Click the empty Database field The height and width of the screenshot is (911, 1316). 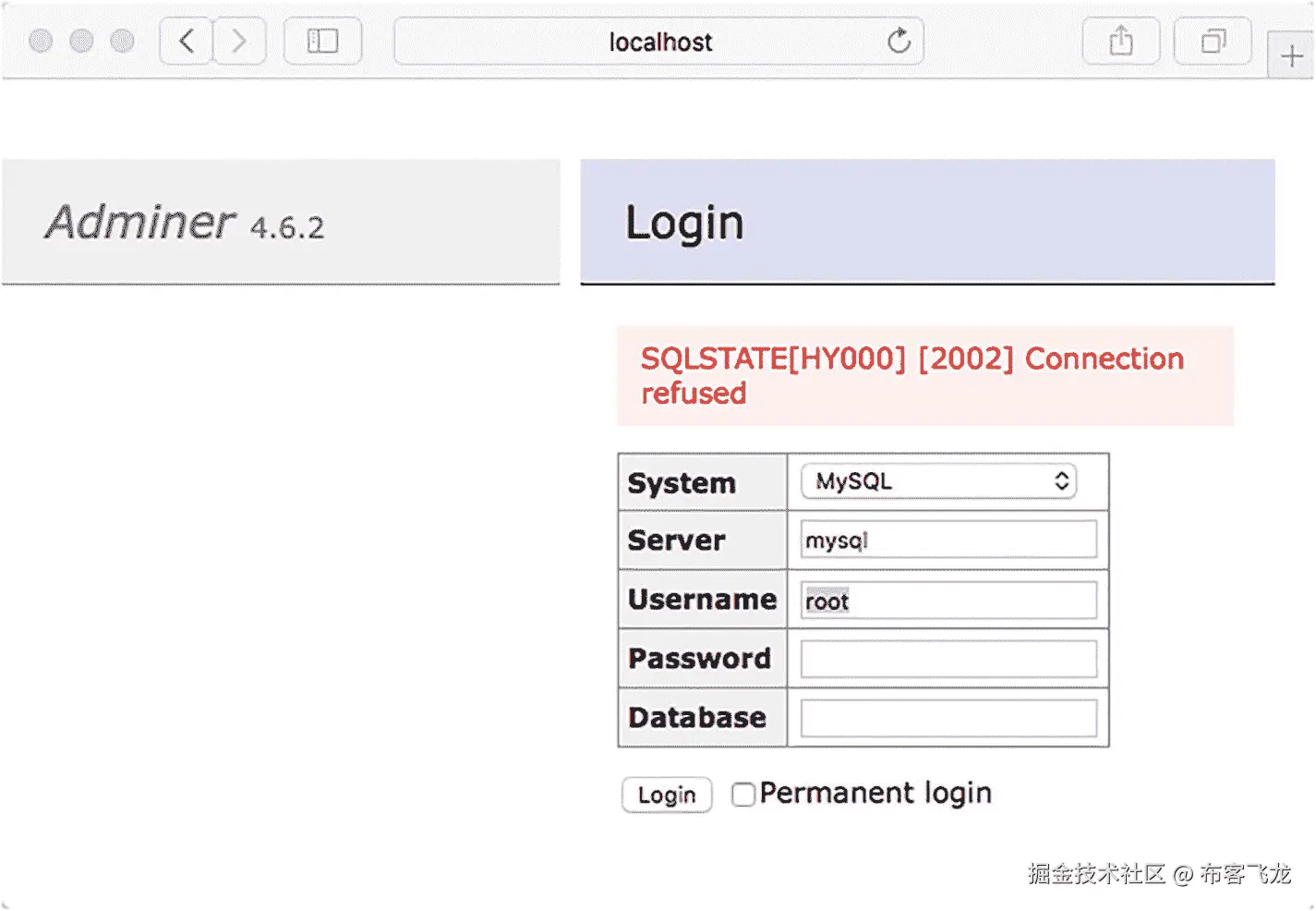click(x=948, y=718)
